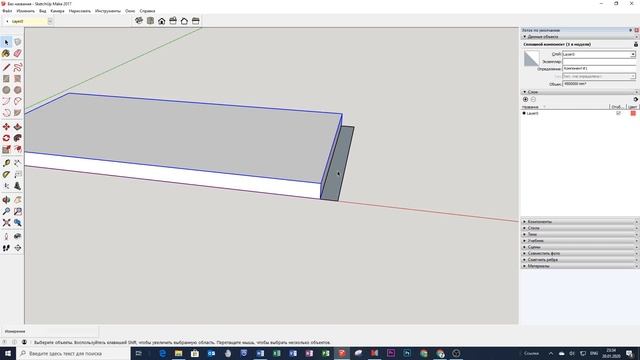Choose the Look Around tool
The width and height of the screenshot is (640, 360).
(18, 236)
